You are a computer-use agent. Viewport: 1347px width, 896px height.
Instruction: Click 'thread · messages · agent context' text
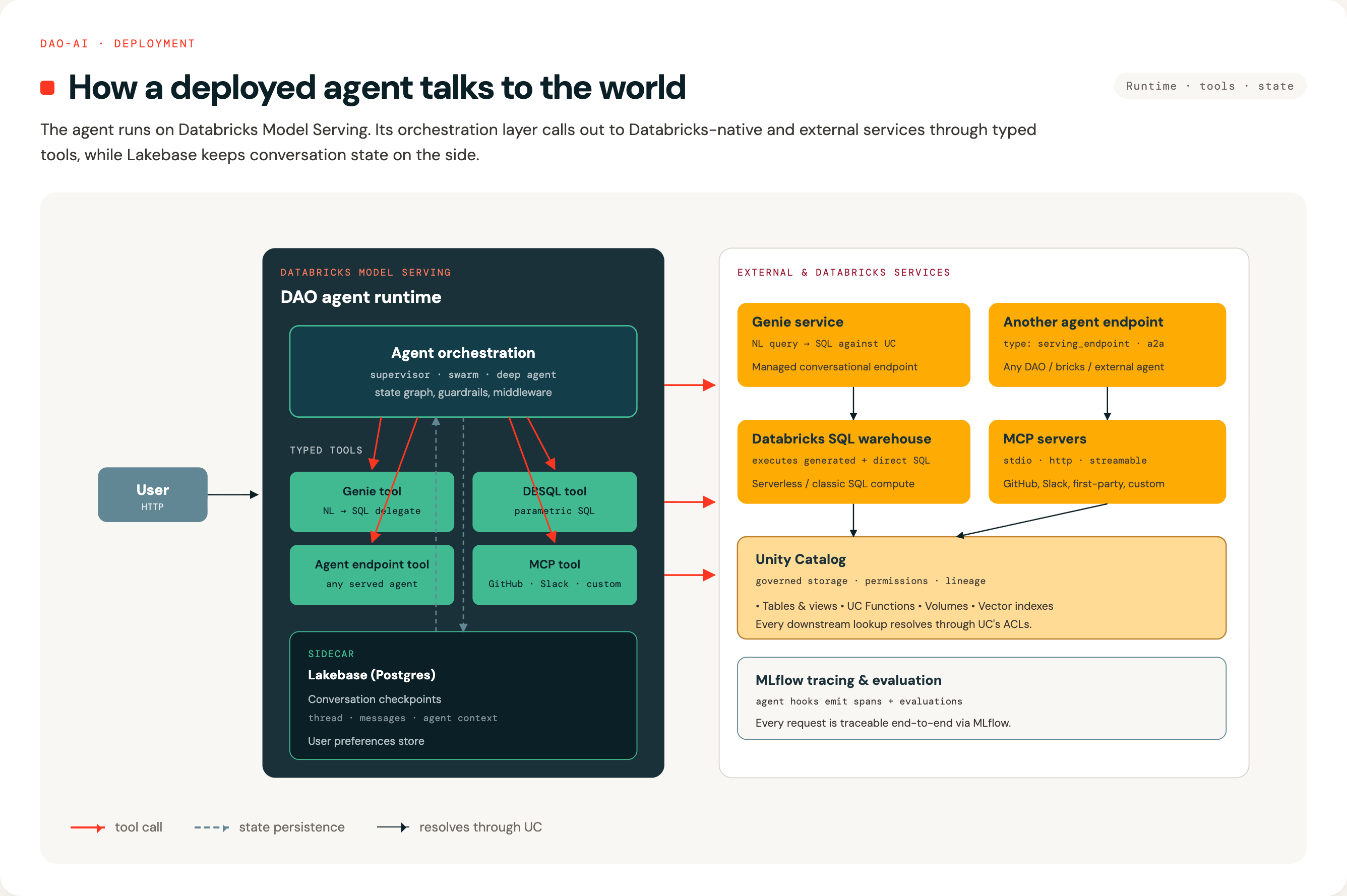pyautogui.click(x=402, y=718)
